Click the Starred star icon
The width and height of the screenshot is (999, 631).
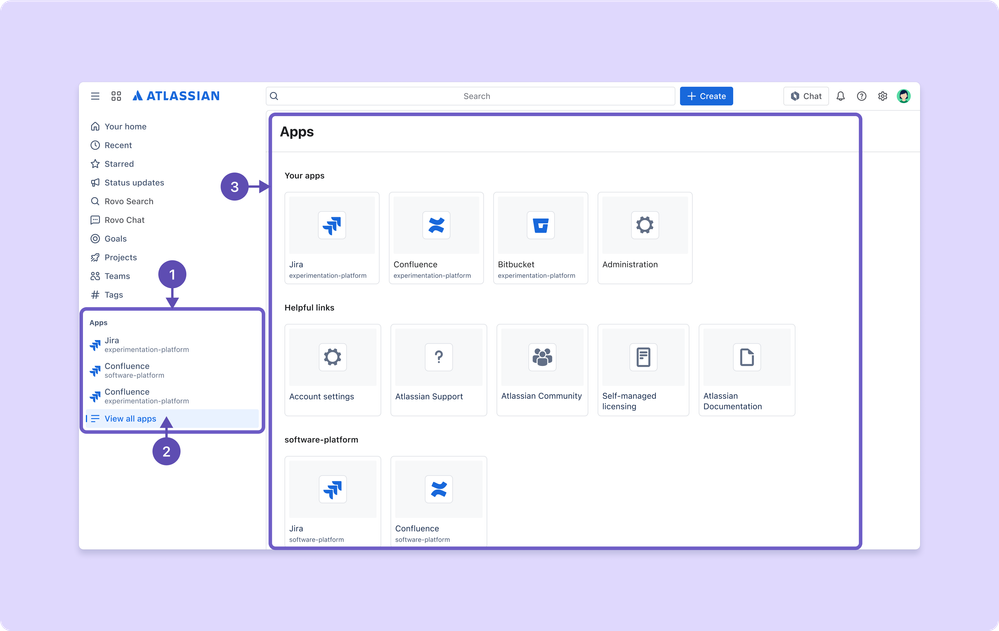95,164
